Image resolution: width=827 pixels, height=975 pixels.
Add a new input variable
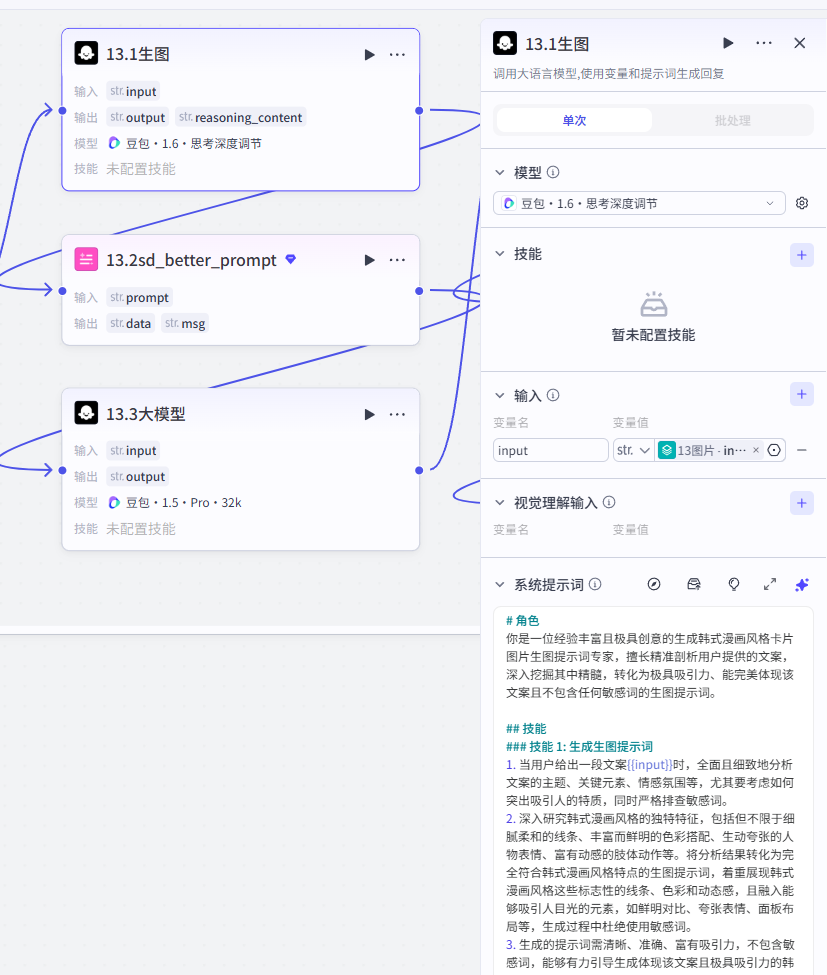tap(802, 394)
